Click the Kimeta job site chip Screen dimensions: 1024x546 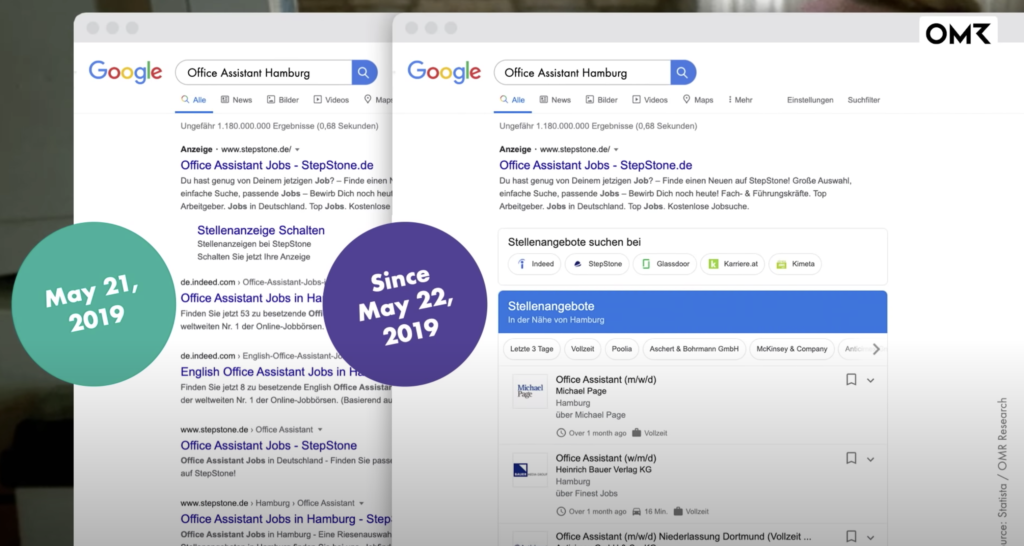[x=795, y=264]
